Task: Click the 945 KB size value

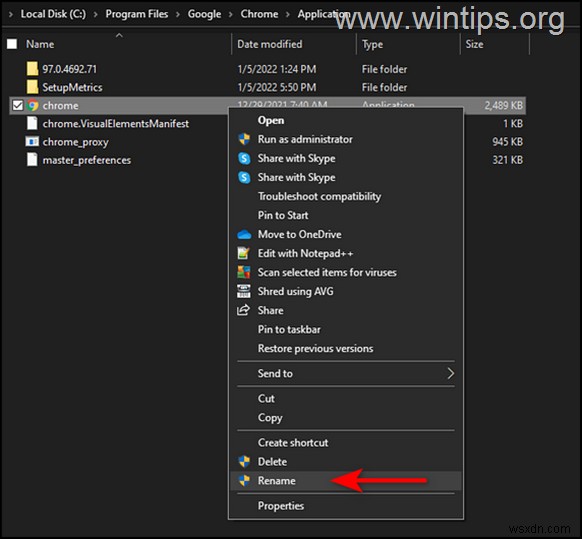Action: (507, 141)
